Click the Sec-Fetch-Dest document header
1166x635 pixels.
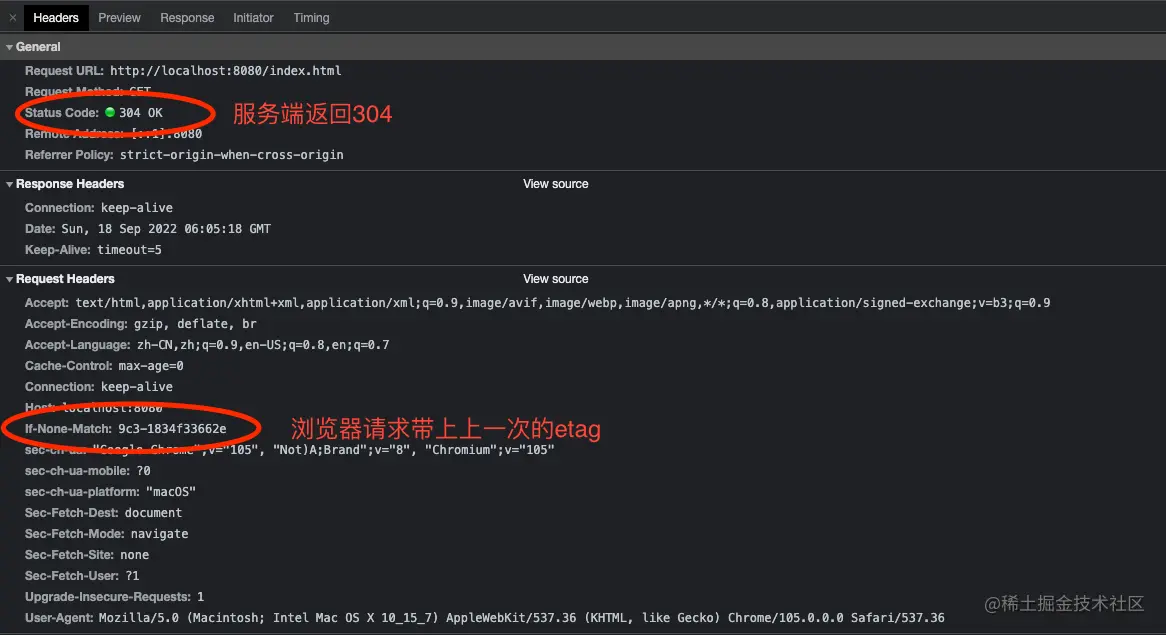point(103,513)
